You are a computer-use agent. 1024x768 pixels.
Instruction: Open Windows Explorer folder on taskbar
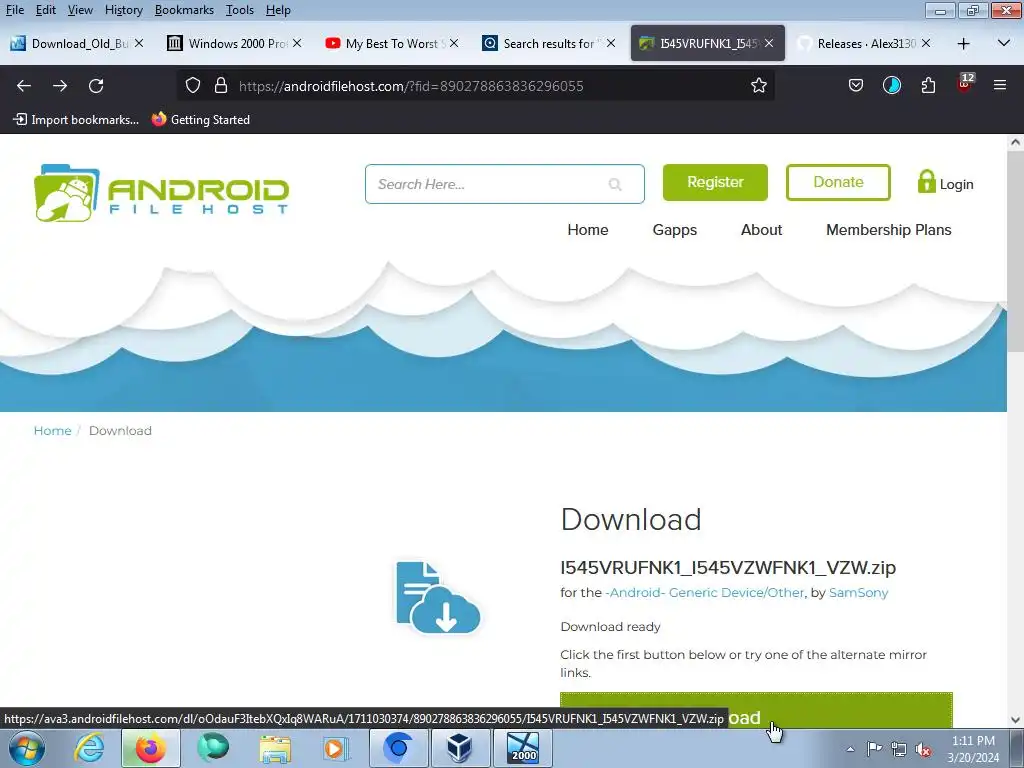[275, 748]
